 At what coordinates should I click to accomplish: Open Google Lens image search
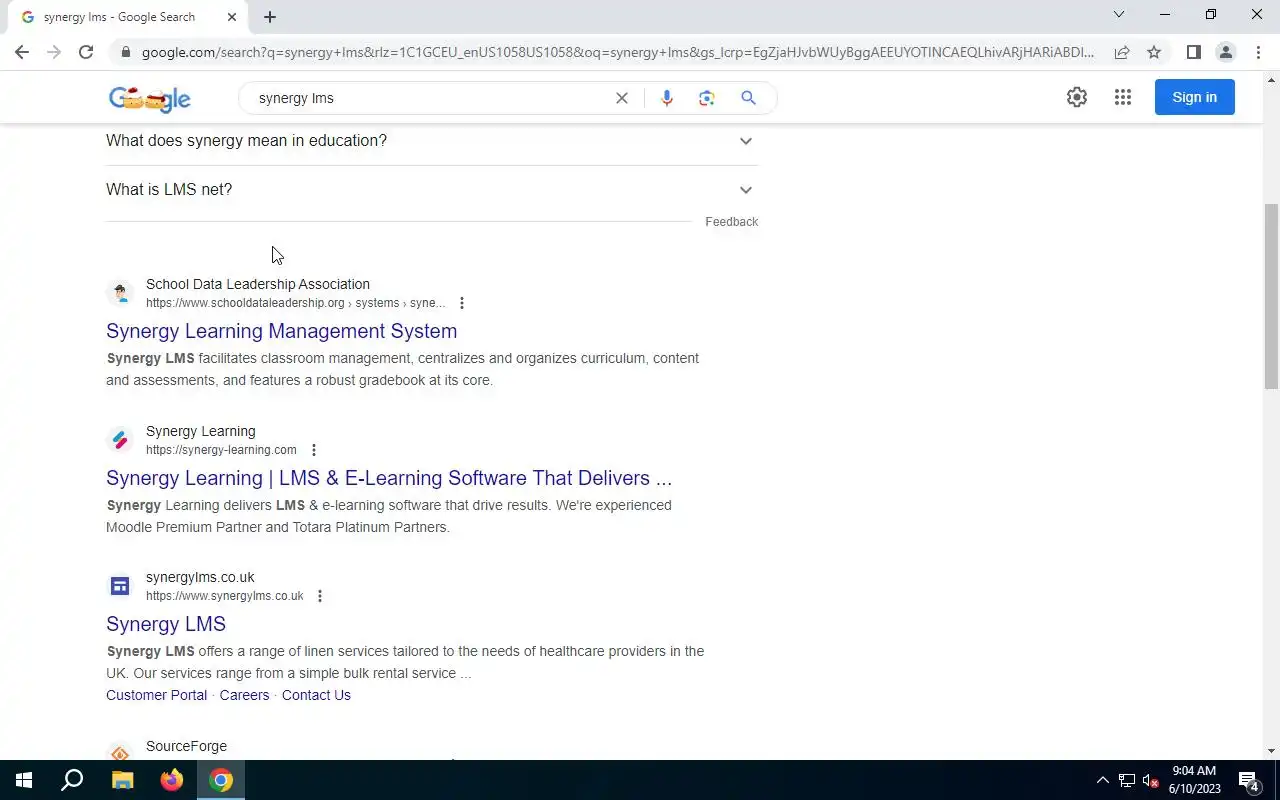tap(707, 98)
